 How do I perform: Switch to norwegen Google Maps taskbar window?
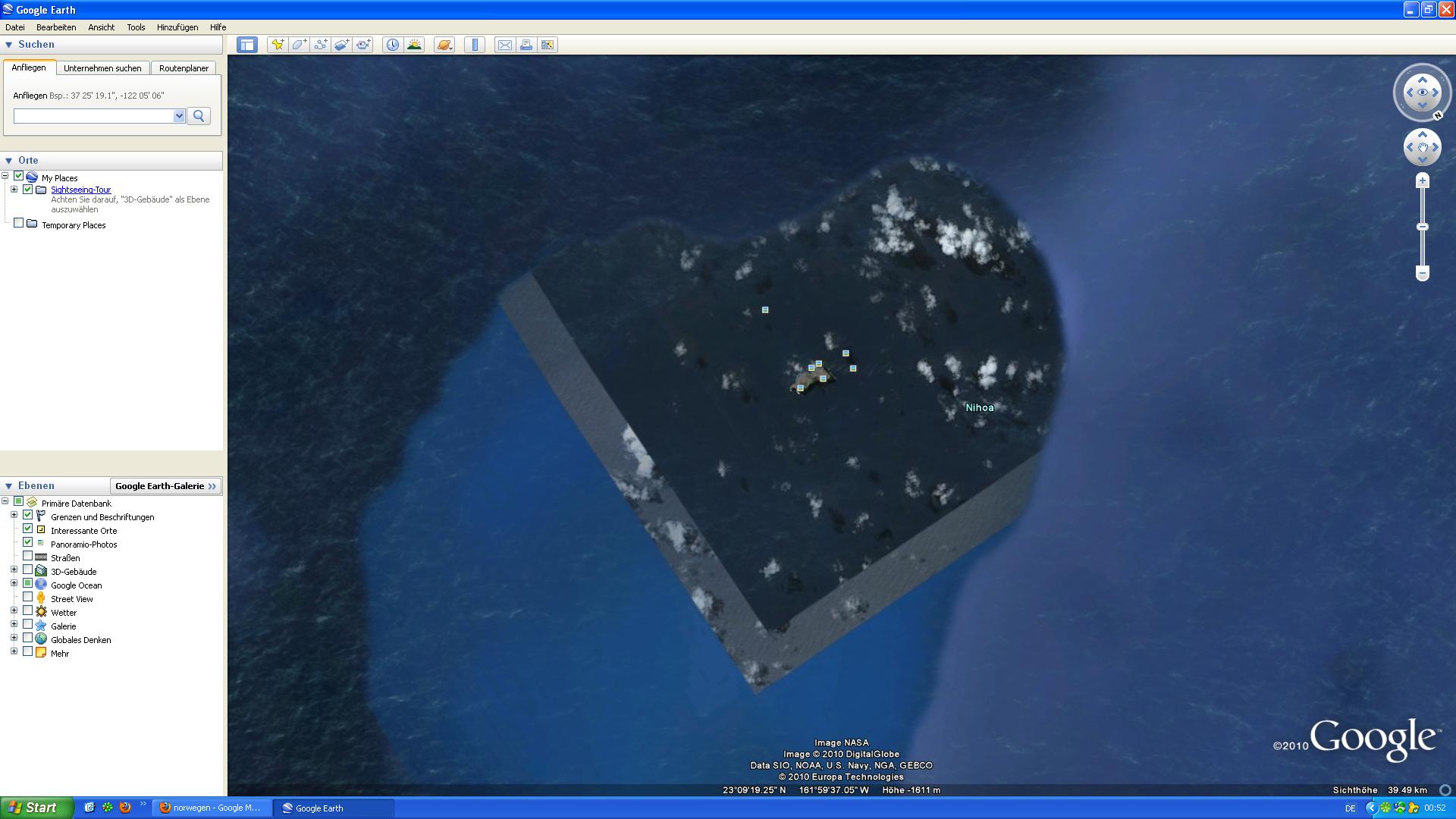(212, 808)
